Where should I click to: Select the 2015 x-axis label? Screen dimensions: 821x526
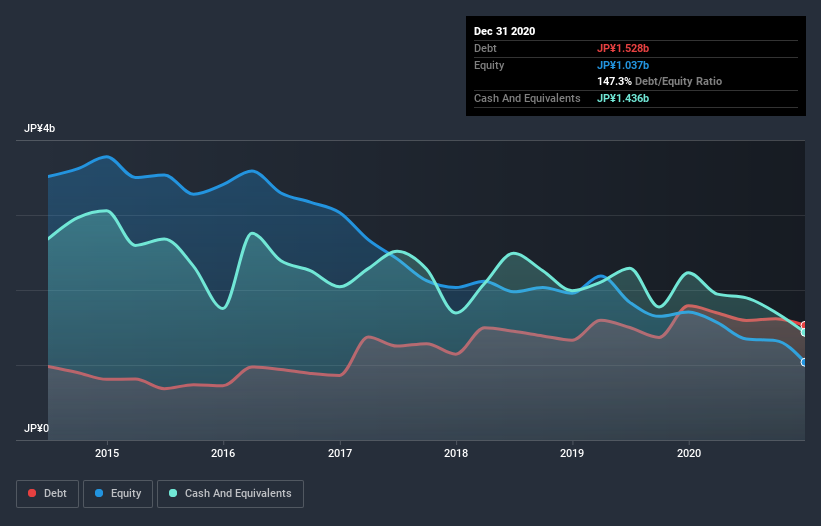pyautogui.click(x=107, y=453)
